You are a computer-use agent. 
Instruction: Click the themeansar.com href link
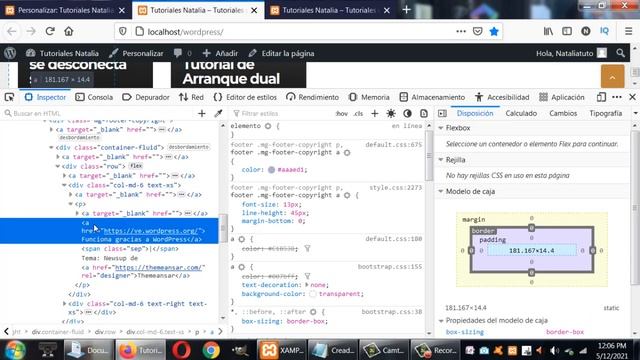point(158,267)
